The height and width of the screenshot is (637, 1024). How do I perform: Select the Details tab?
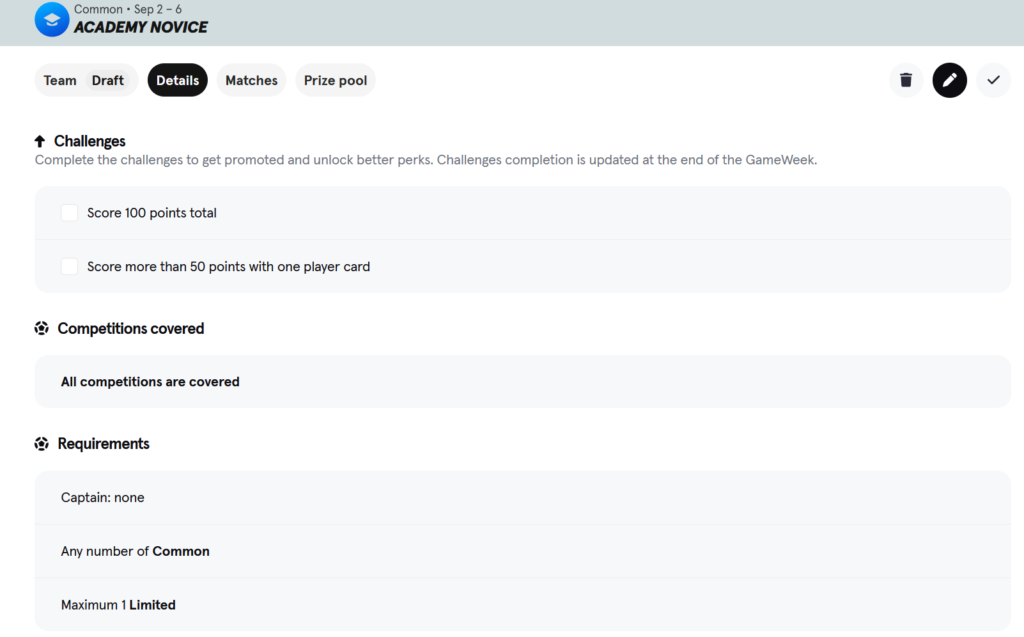point(177,80)
